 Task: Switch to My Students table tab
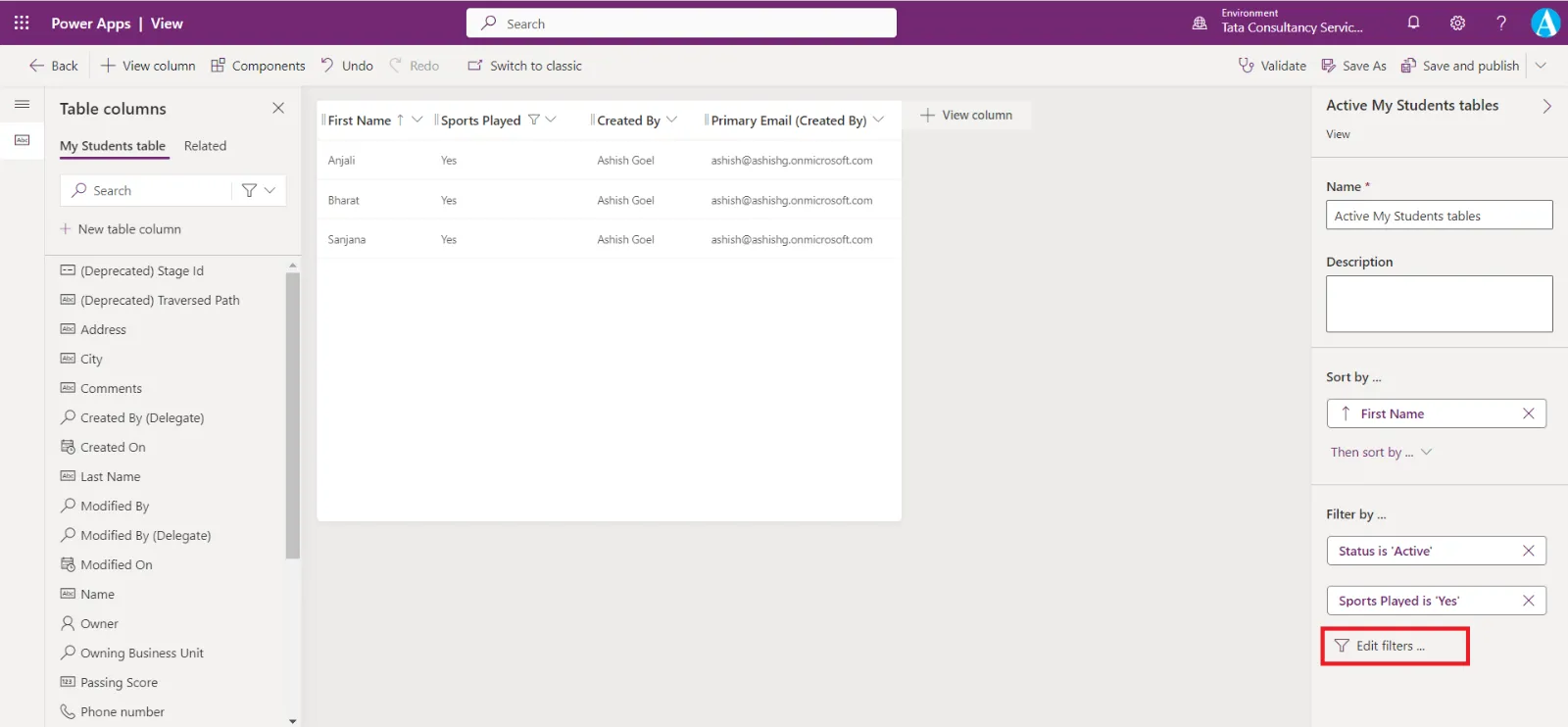point(113,146)
